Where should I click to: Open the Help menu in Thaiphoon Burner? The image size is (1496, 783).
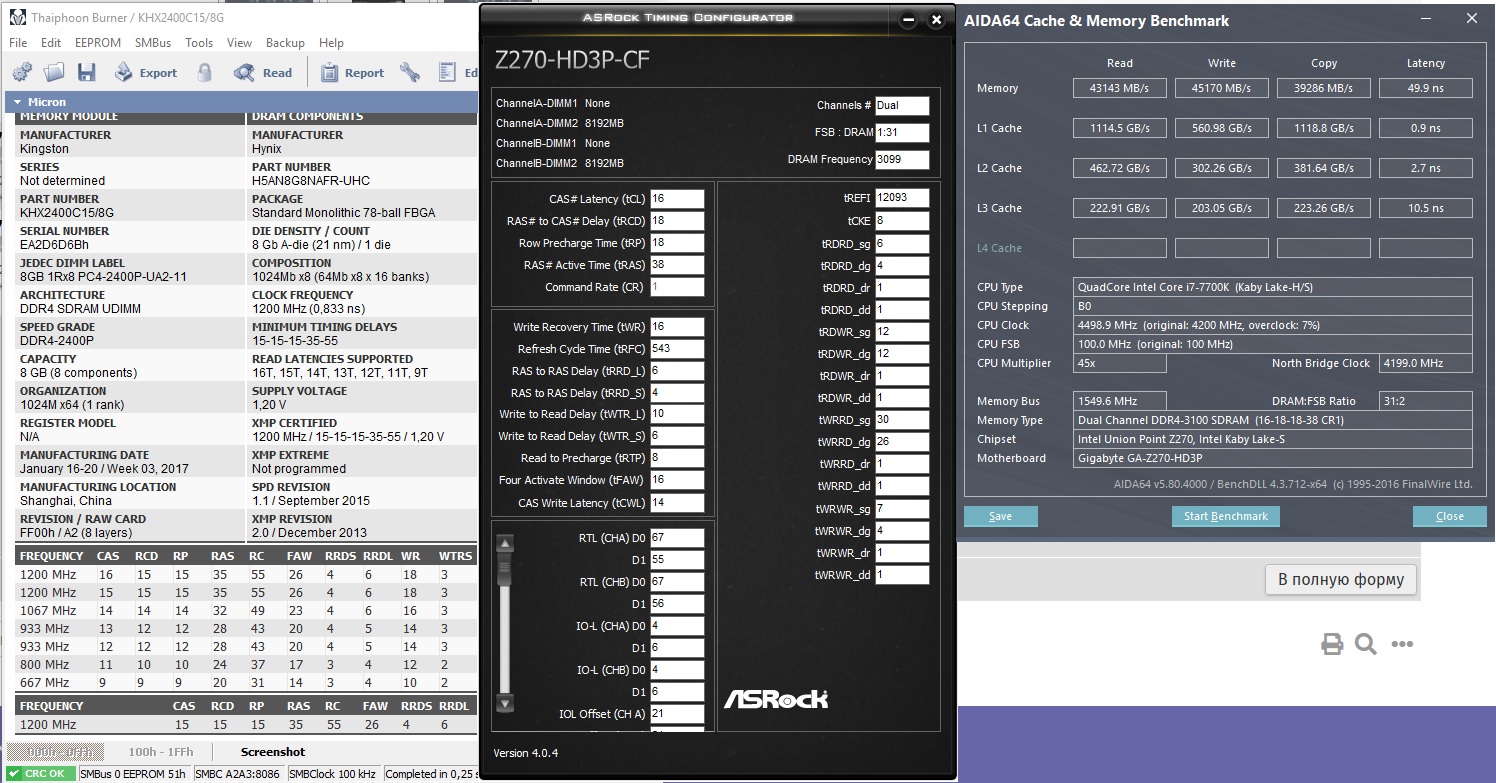[x=331, y=43]
